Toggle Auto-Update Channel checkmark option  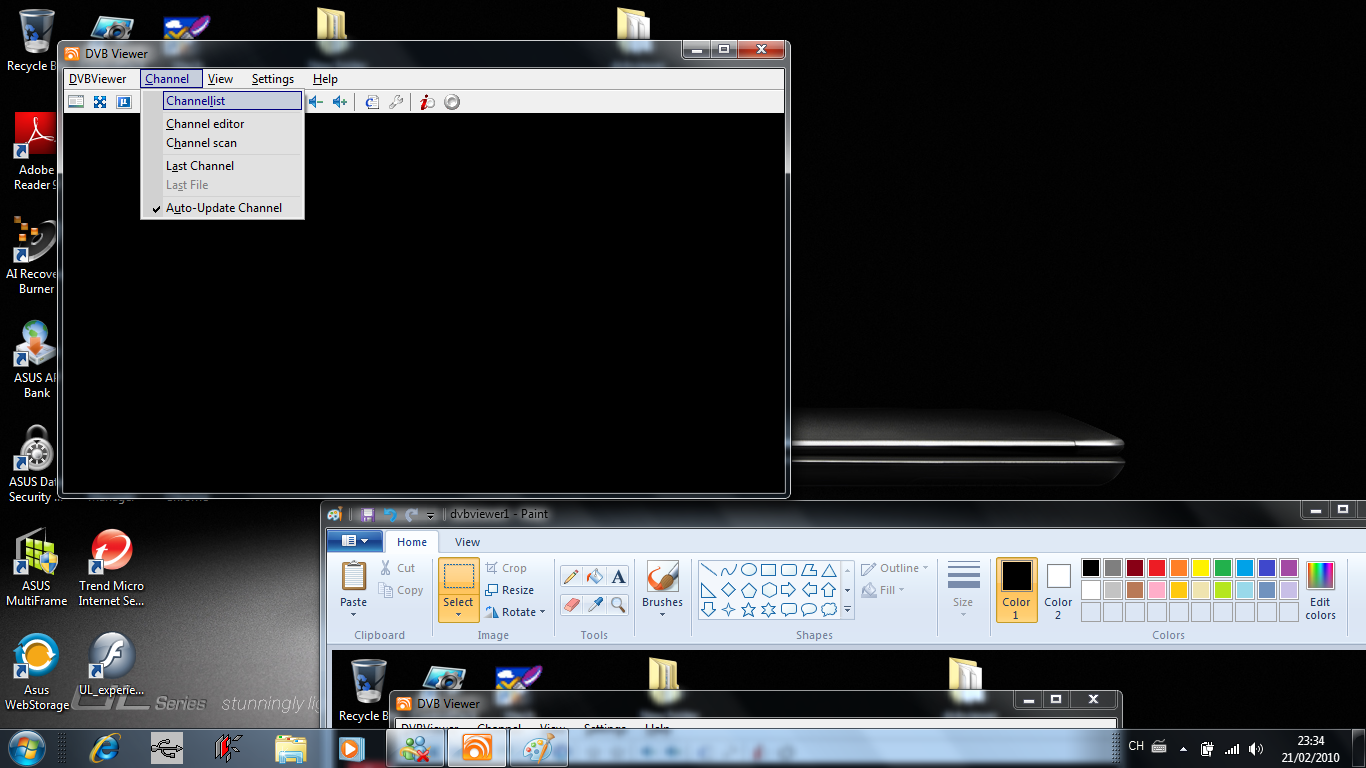223,208
